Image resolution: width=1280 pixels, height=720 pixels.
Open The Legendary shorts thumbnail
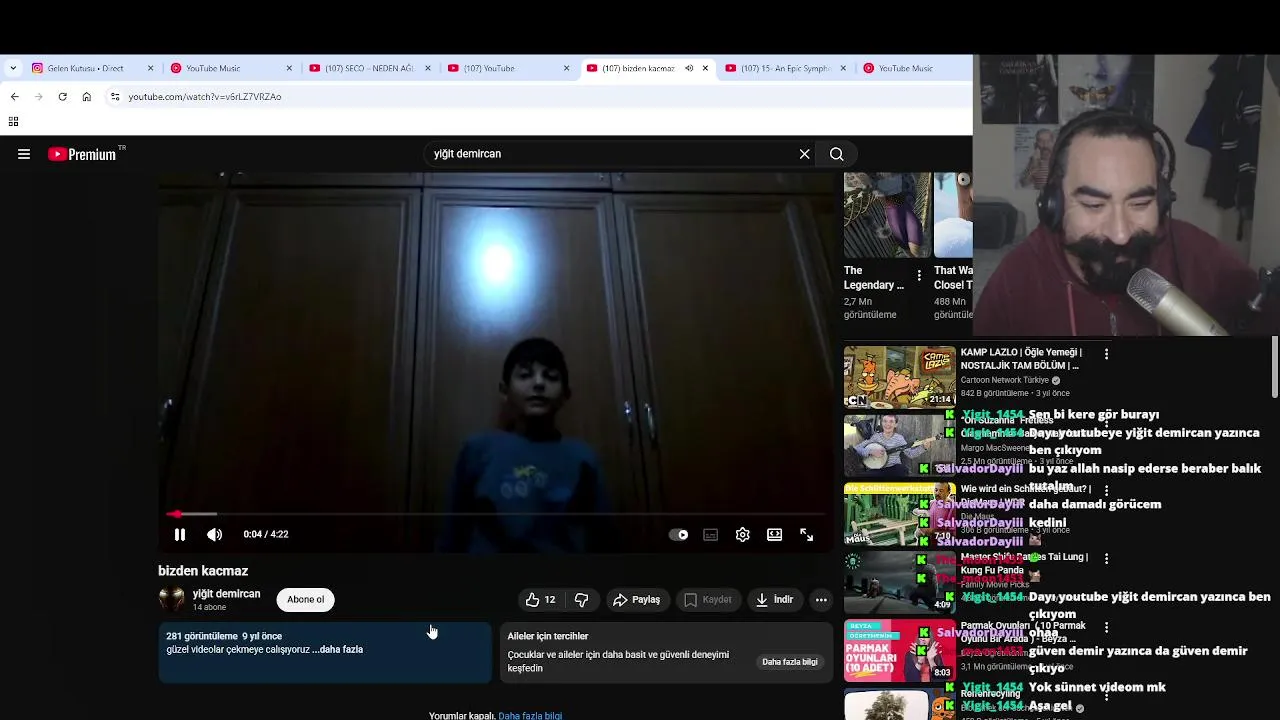click(x=887, y=215)
